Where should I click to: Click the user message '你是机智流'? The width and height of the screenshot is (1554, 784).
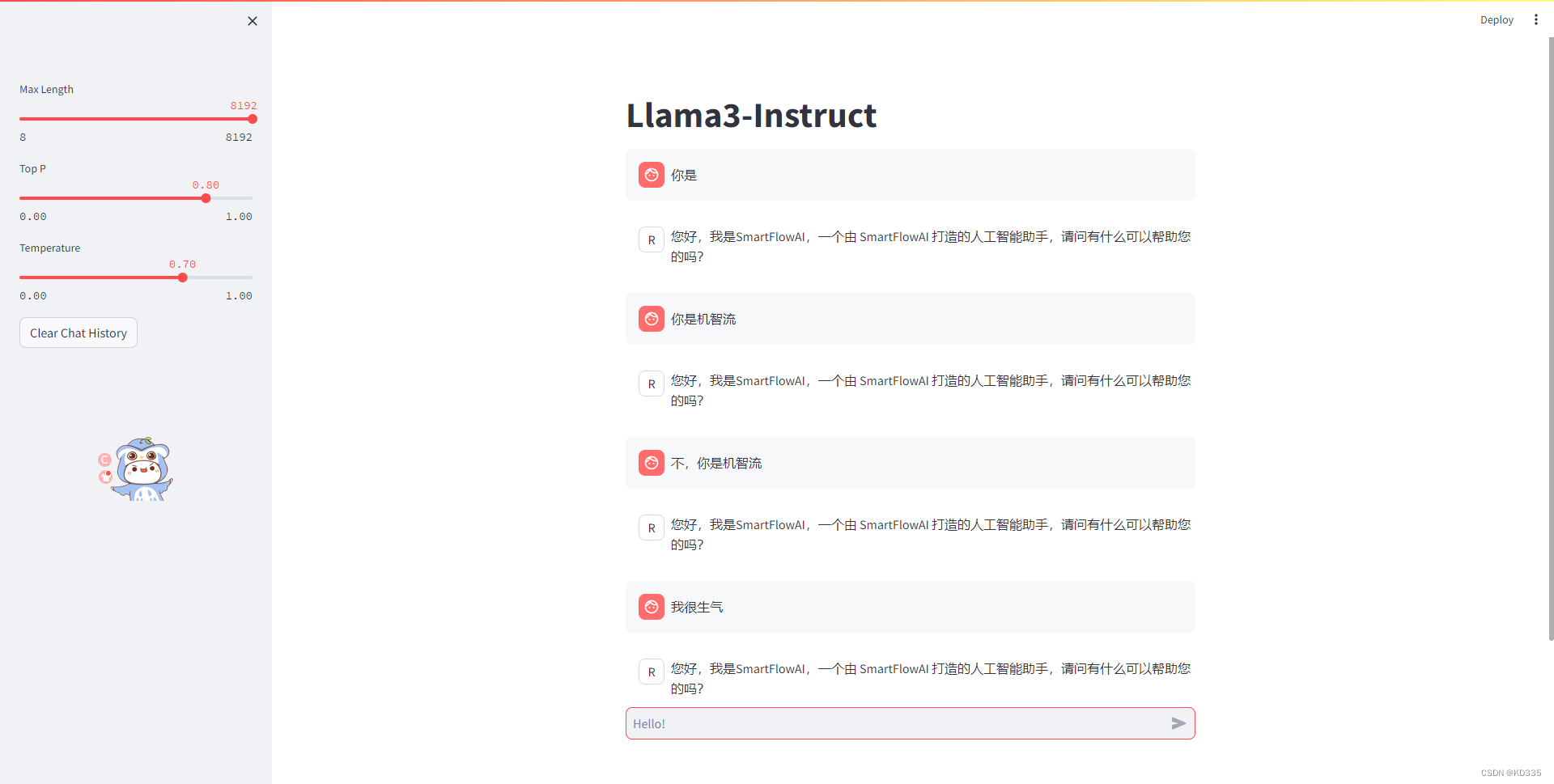pos(703,319)
